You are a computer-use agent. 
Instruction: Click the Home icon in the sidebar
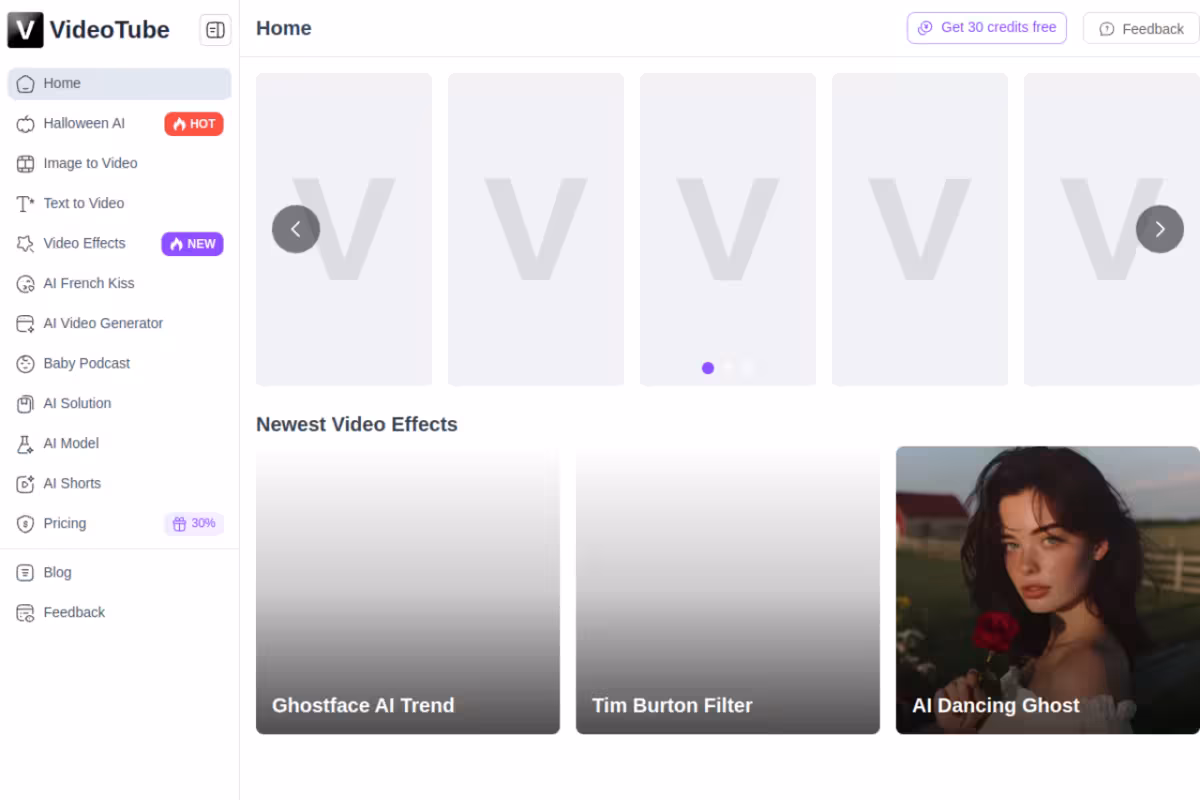click(x=26, y=84)
